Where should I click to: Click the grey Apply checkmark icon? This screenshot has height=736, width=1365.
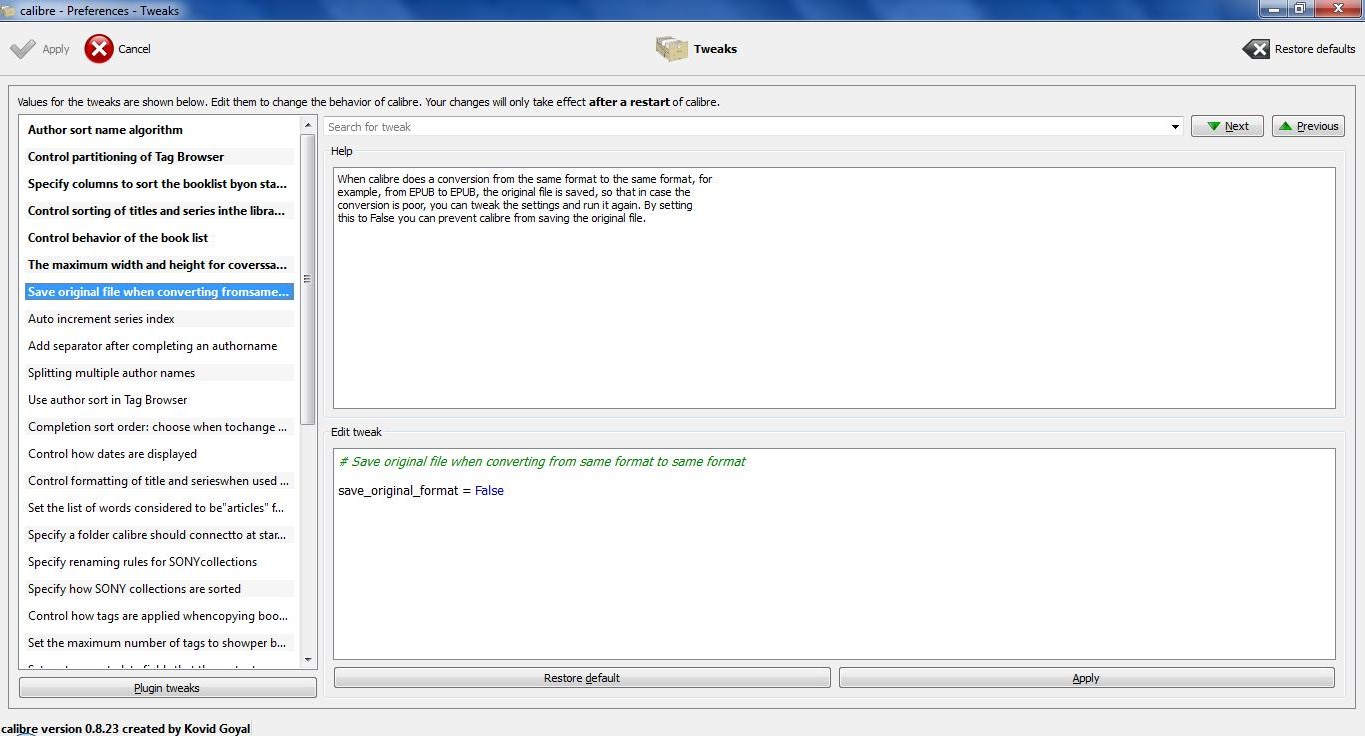[x=23, y=49]
